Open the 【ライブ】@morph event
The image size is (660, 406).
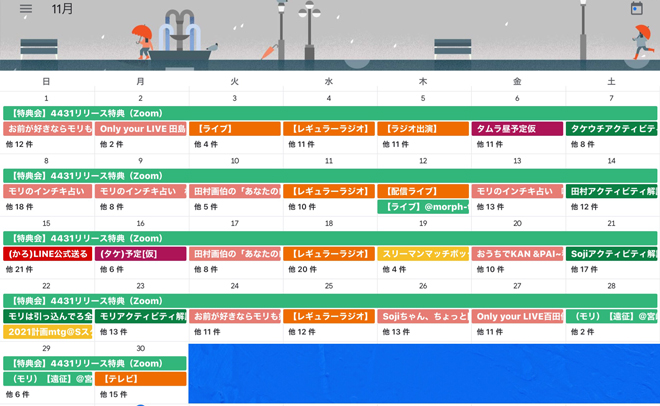[423, 207]
